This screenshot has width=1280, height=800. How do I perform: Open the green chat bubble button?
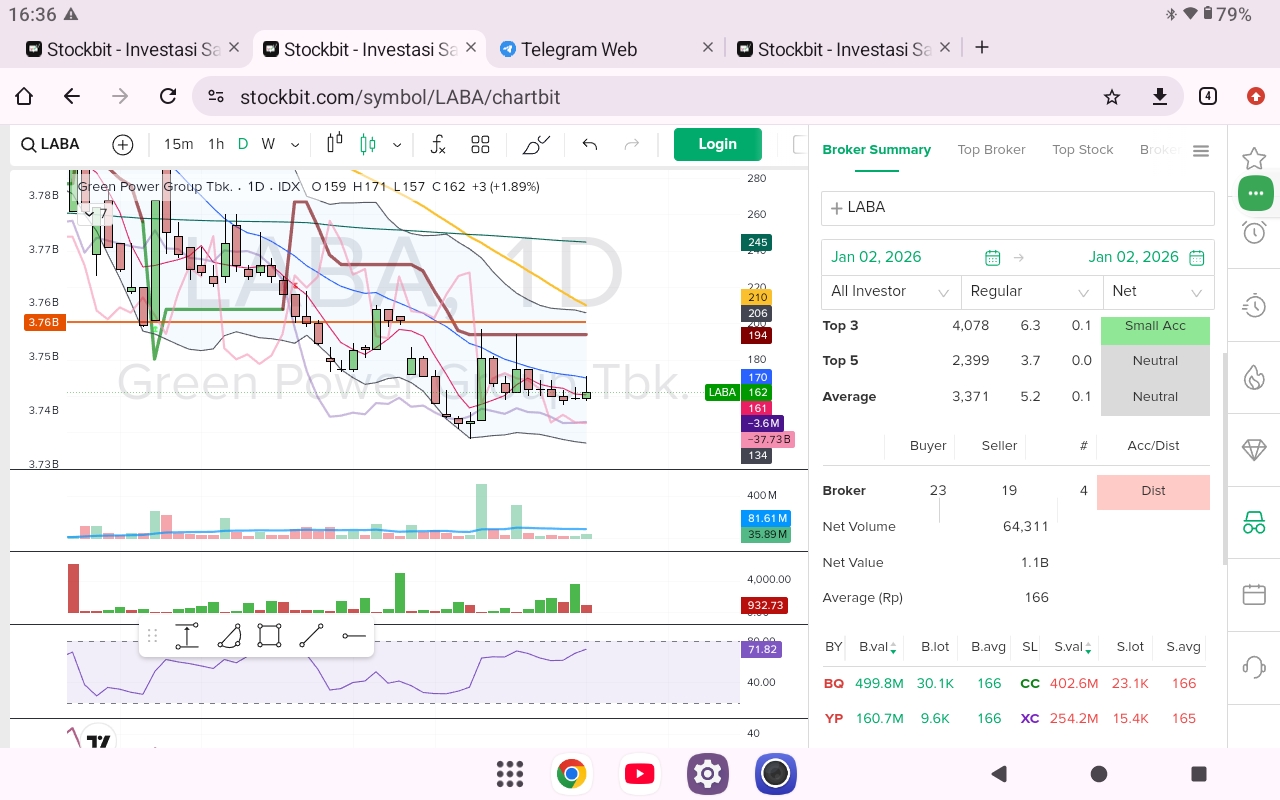[x=1256, y=193]
